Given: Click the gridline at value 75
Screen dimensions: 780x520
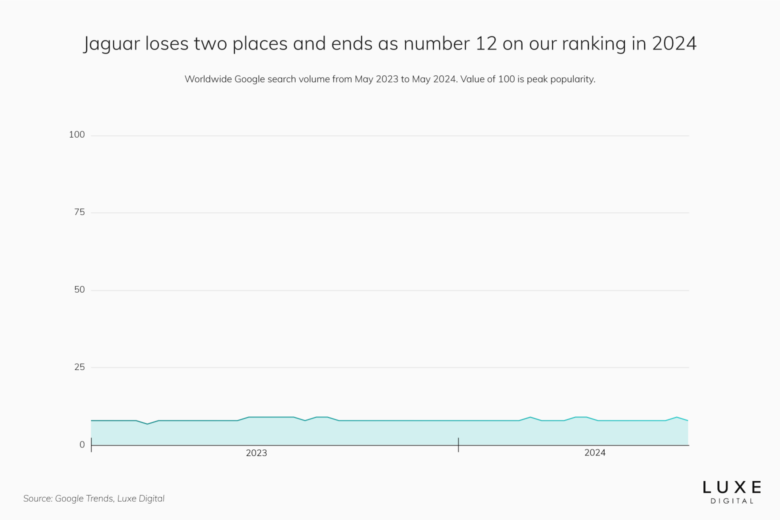Looking at the screenshot, I should [390, 213].
